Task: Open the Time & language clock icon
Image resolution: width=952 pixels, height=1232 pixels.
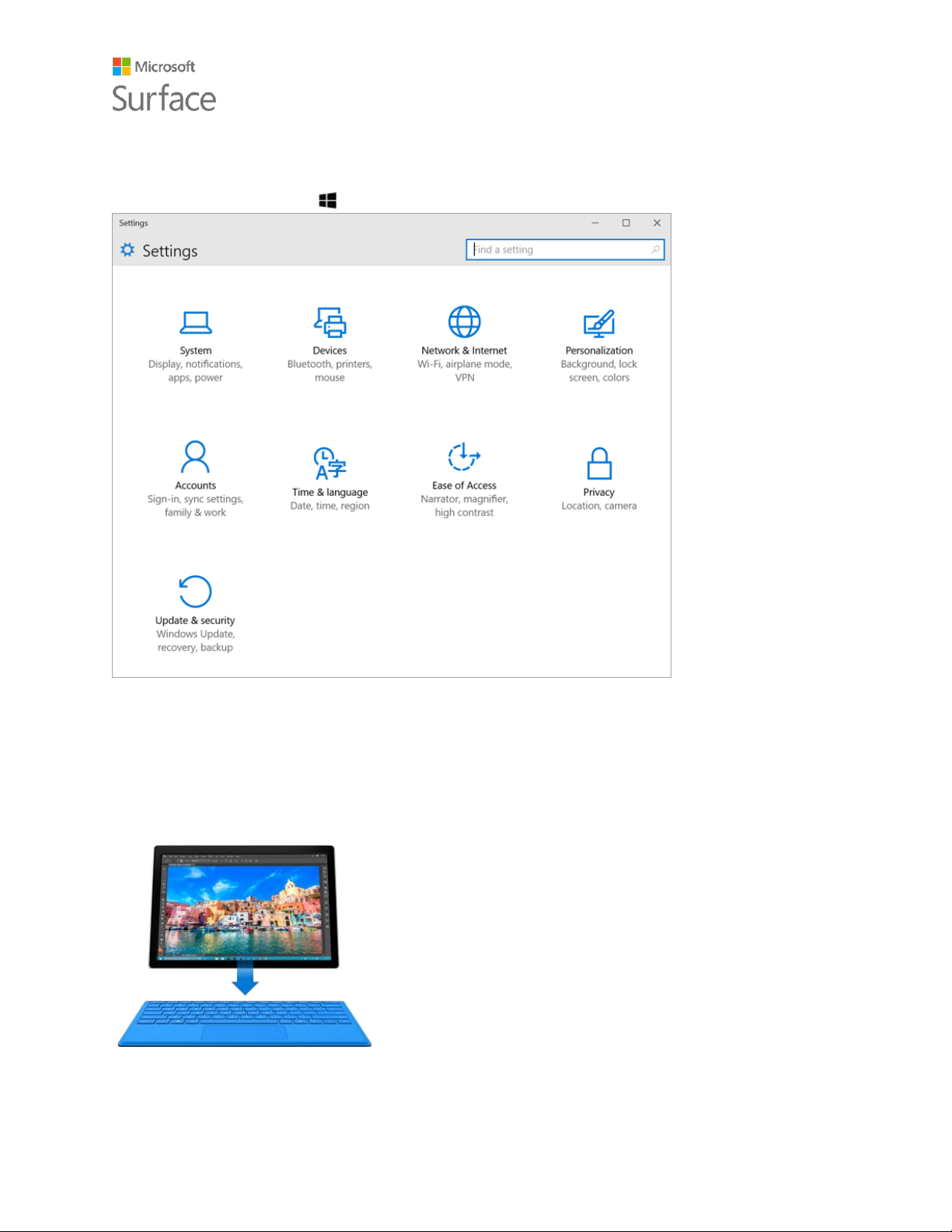Action: point(330,462)
